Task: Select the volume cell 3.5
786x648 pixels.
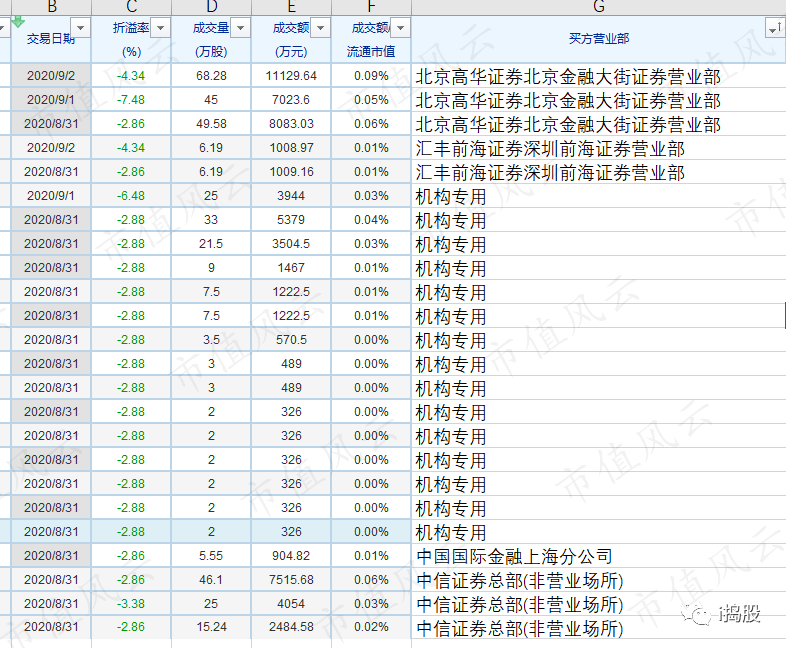Action: click(212, 340)
